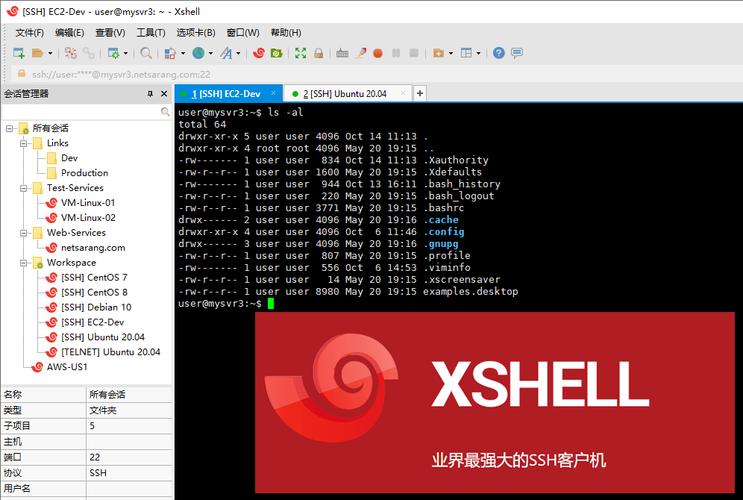Screen dimensions: 743x500
Task: Open dropdown arrow beside font icon
Action: (x=238, y=53)
